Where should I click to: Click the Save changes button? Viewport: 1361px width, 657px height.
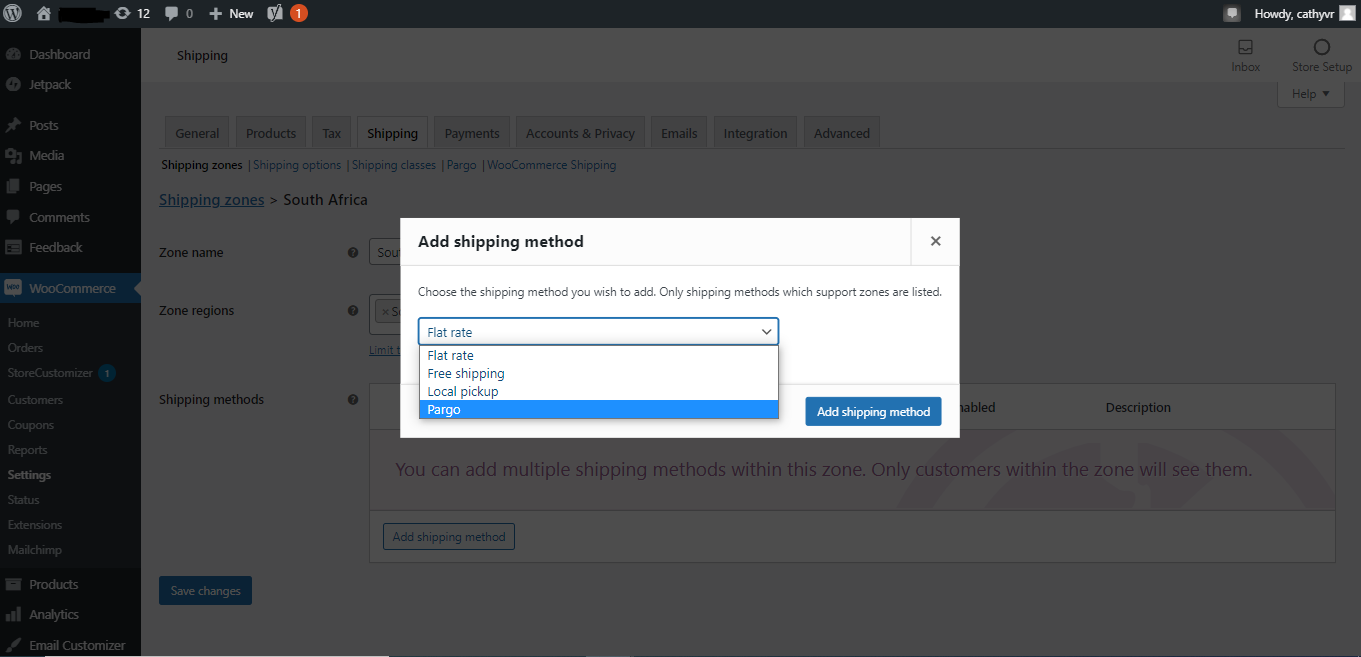(x=205, y=590)
